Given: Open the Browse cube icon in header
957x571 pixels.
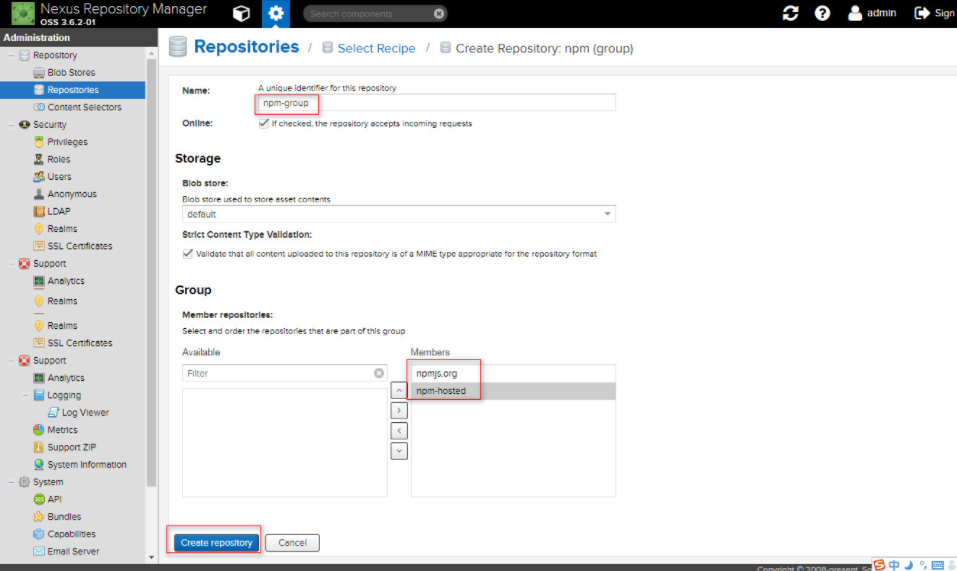Looking at the screenshot, I should point(241,13).
